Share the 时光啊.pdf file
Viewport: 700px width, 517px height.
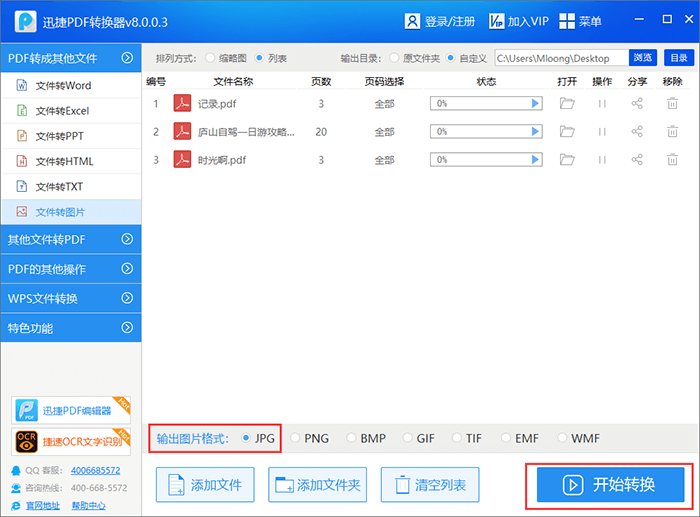coord(637,160)
